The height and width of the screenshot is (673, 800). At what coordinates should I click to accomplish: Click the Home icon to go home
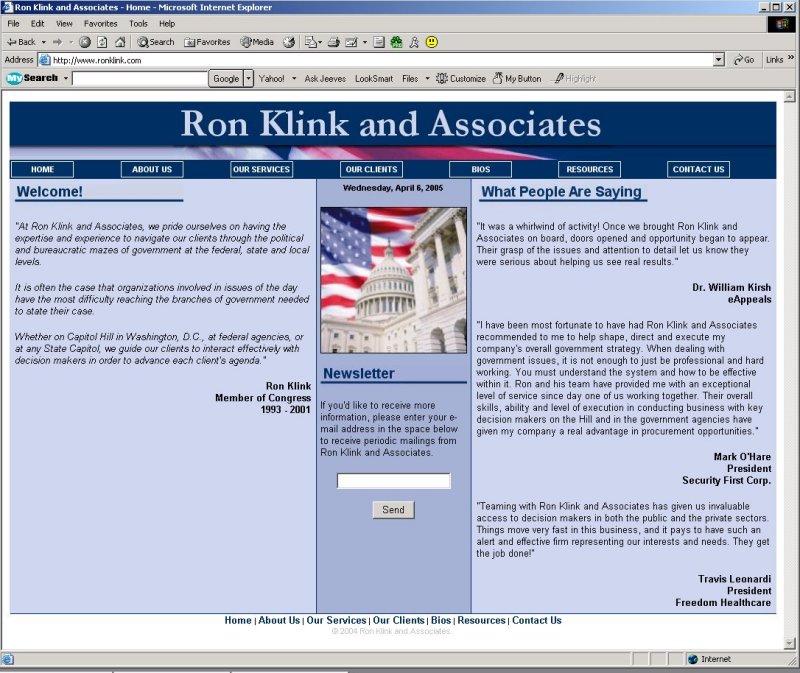pos(120,42)
